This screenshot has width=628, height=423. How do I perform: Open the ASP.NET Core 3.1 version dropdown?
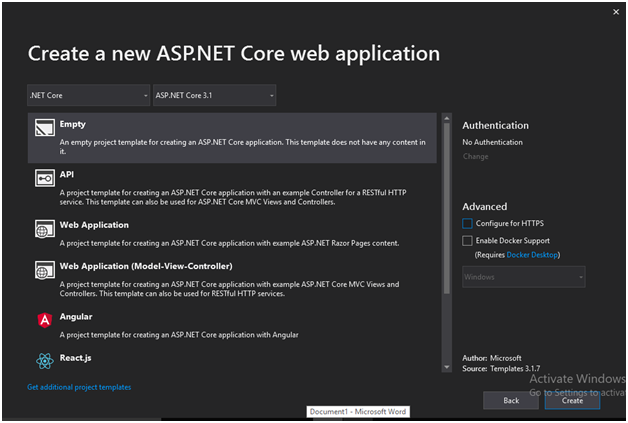pos(215,95)
